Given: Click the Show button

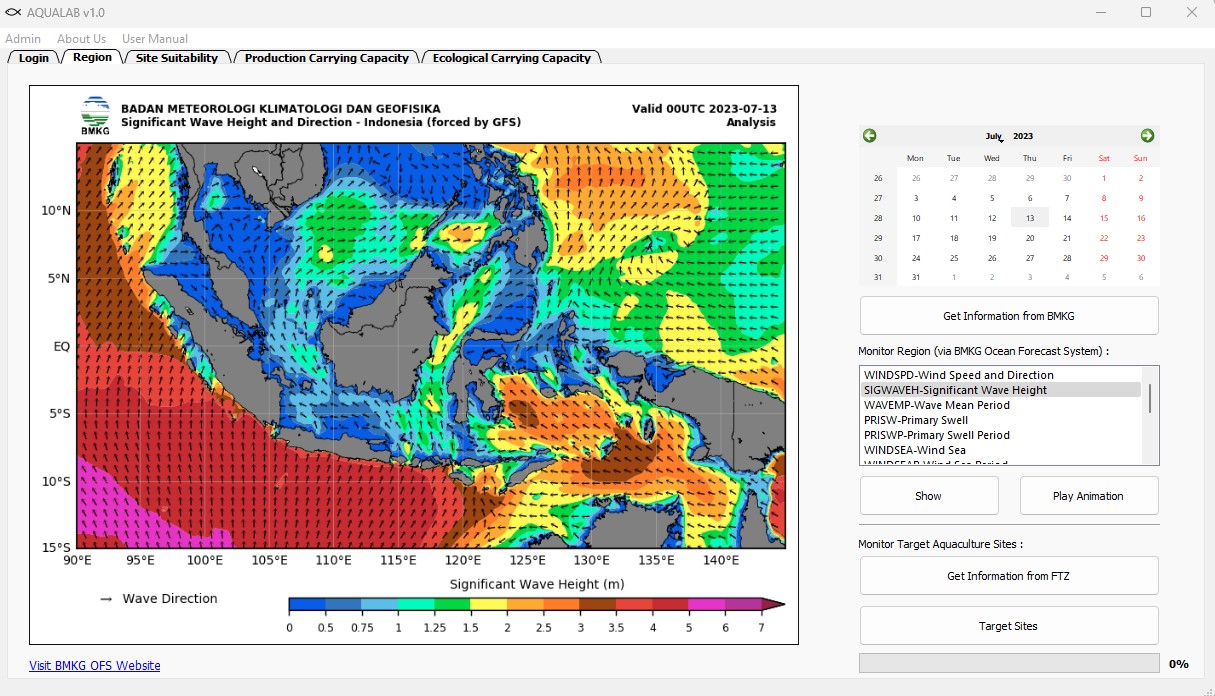Looking at the screenshot, I should pyautogui.click(x=928, y=496).
